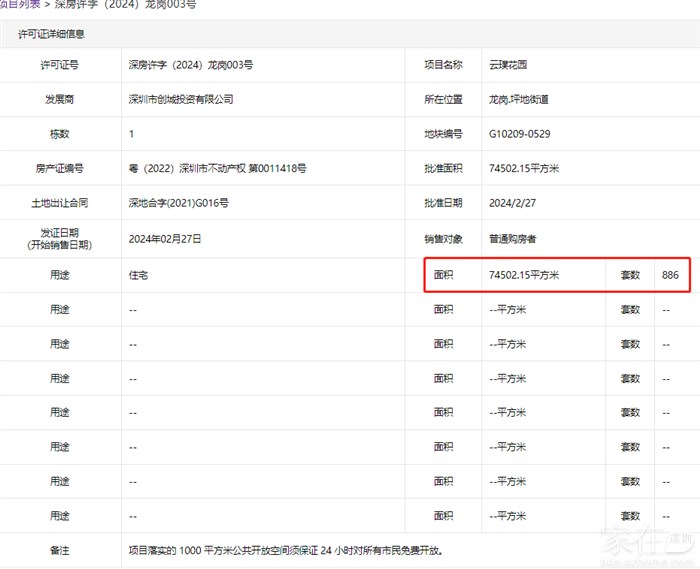Select issue date 2024年02月27日
Viewport: 700px width, 569px height.
pyautogui.click(x=165, y=239)
